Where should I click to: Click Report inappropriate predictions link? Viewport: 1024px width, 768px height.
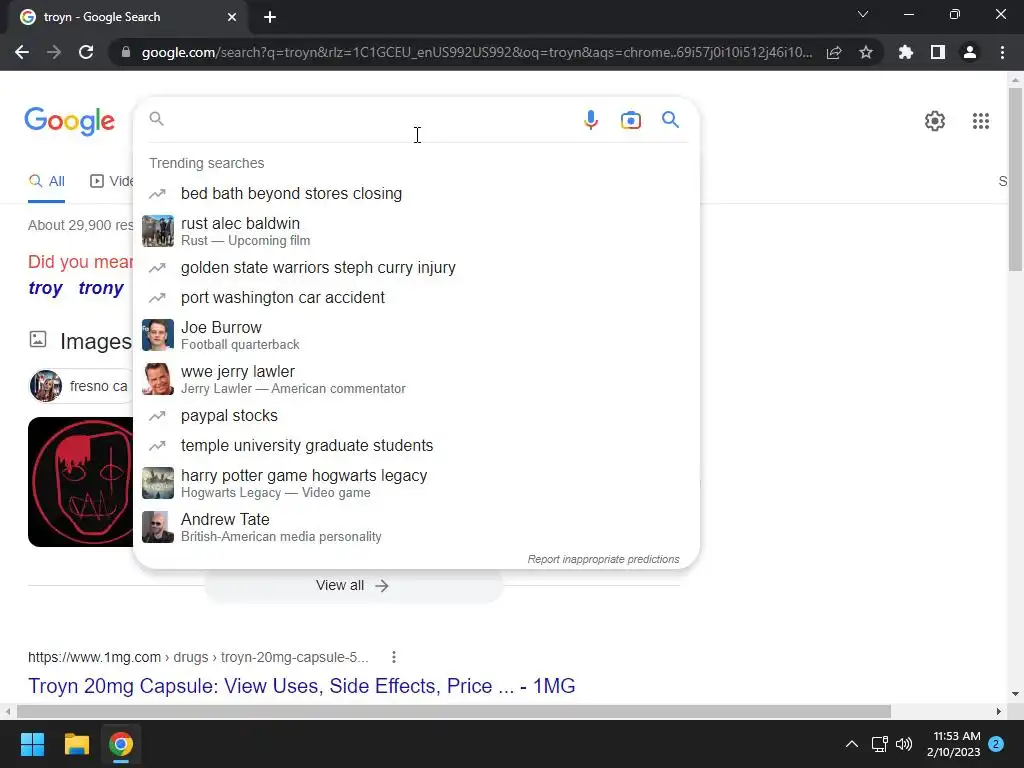pos(603,559)
